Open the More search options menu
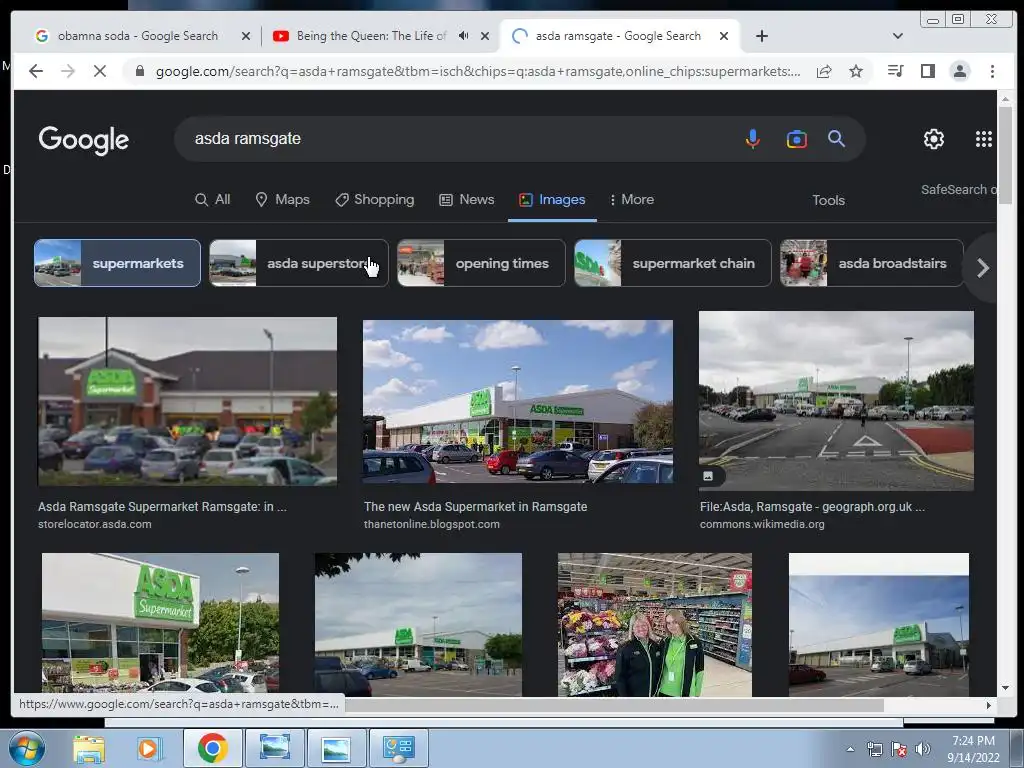1024x768 pixels. point(631,200)
